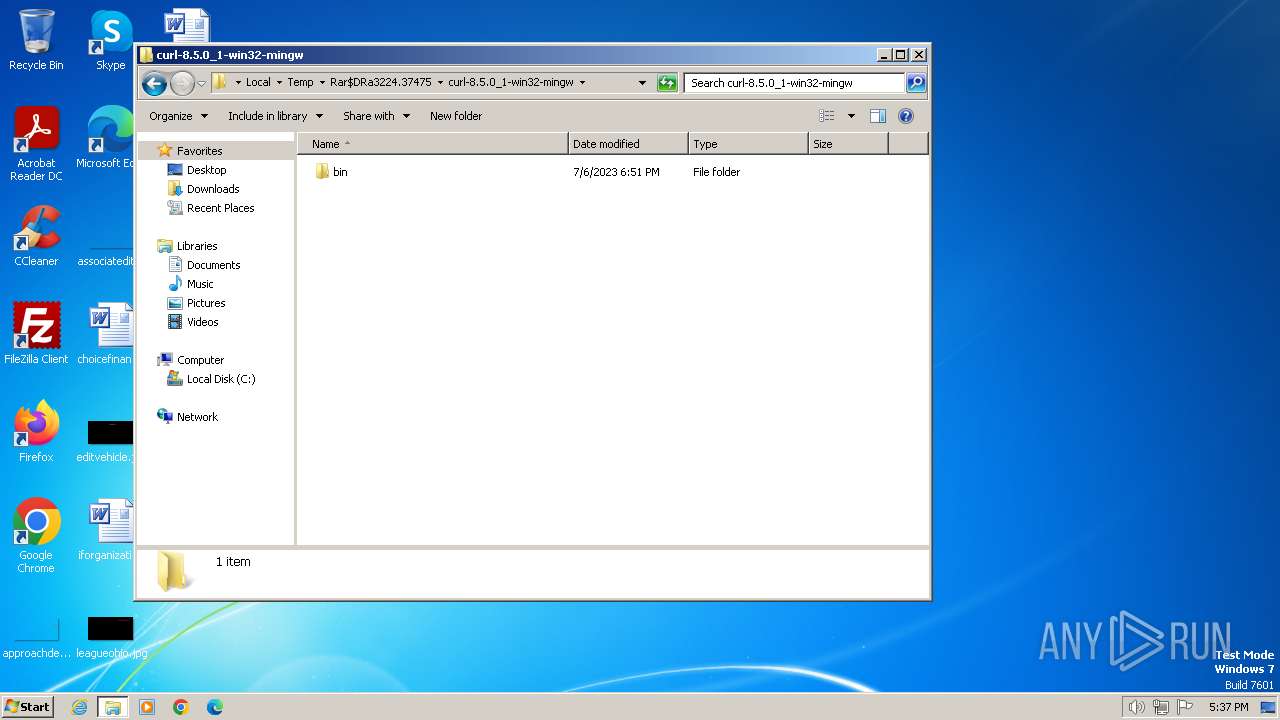Select Computer in navigation pane
This screenshot has height=720, width=1280.
click(200, 360)
